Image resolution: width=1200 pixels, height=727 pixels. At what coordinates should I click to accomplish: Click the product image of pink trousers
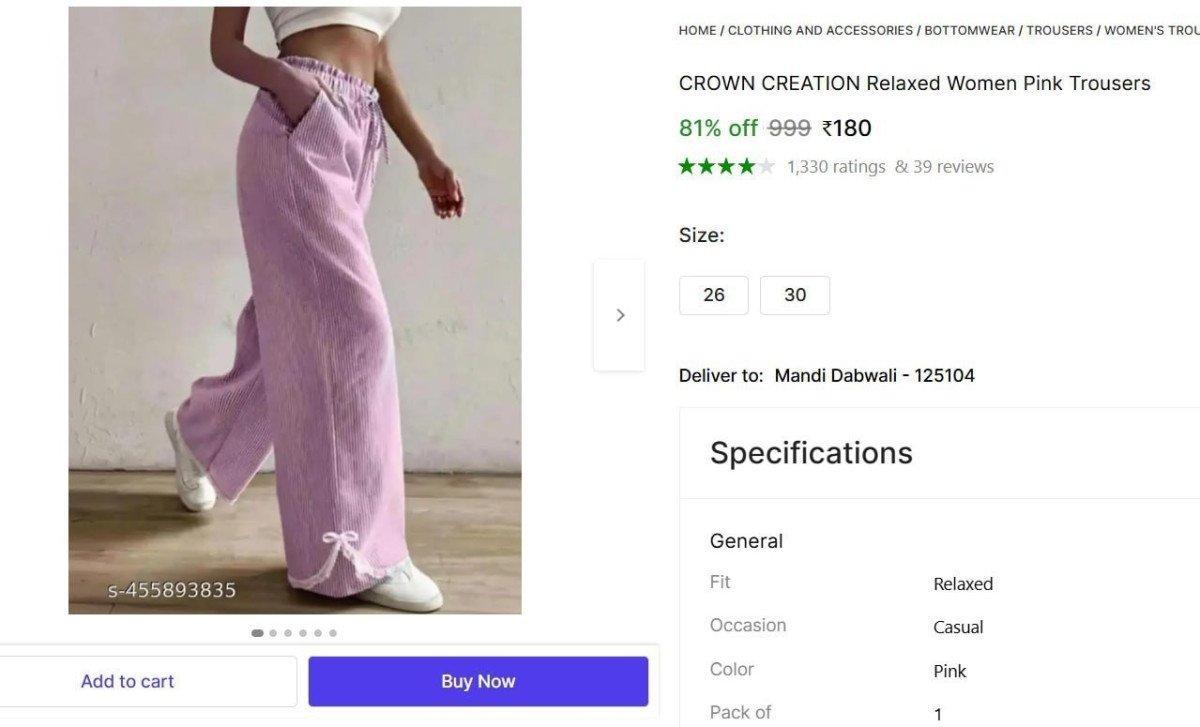point(294,310)
